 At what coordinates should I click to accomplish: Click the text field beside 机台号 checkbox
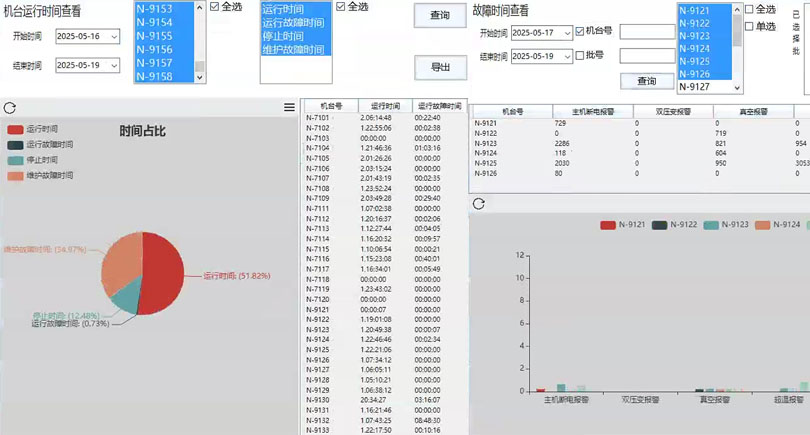647,32
